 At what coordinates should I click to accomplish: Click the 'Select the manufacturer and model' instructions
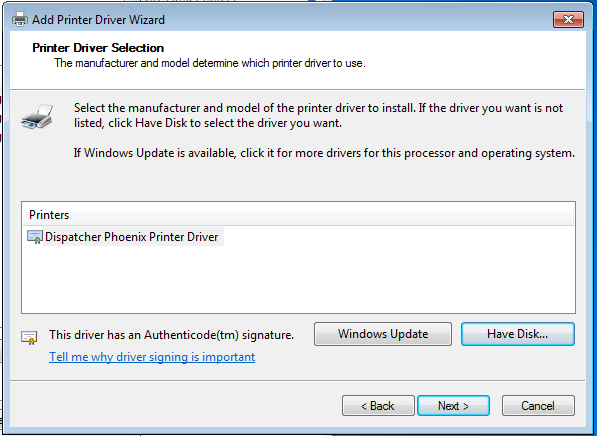coord(318,115)
